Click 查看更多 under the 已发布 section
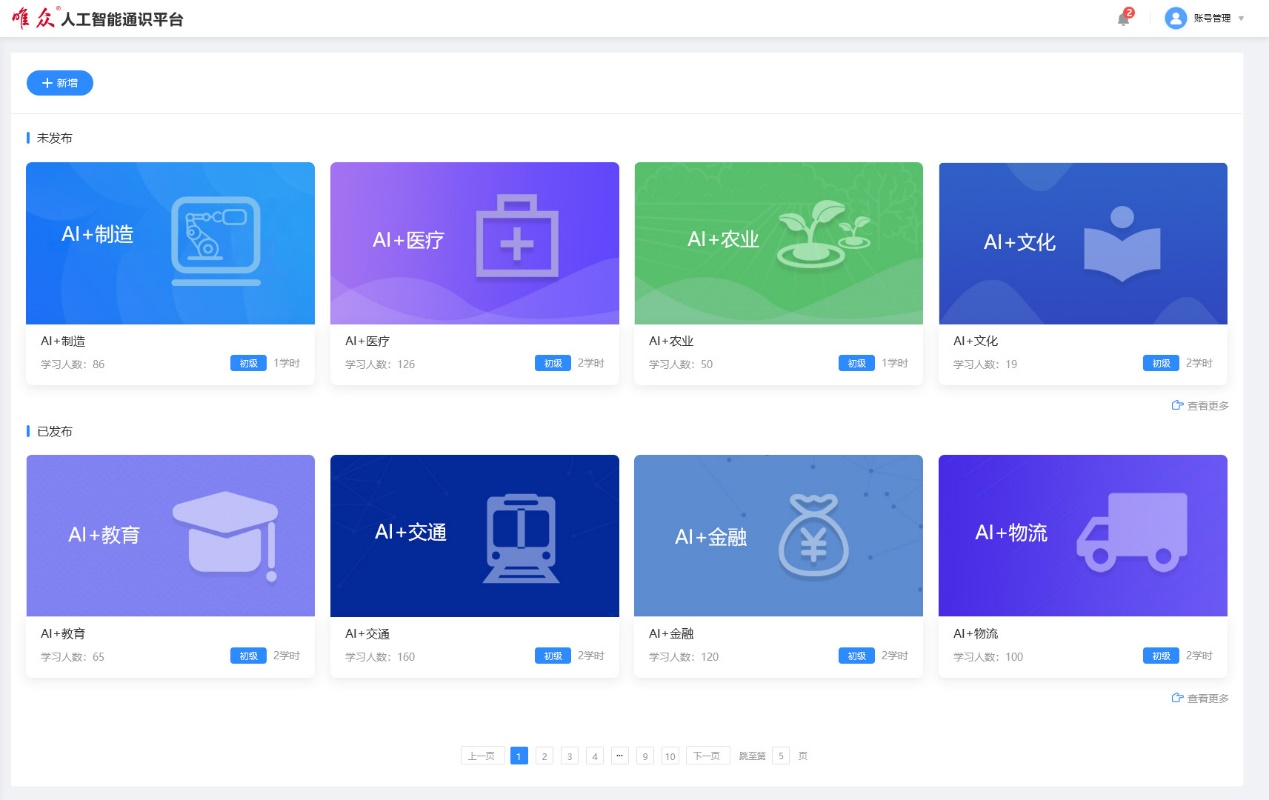This screenshot has height=800, width=1269. click(x=1201, y=698)
